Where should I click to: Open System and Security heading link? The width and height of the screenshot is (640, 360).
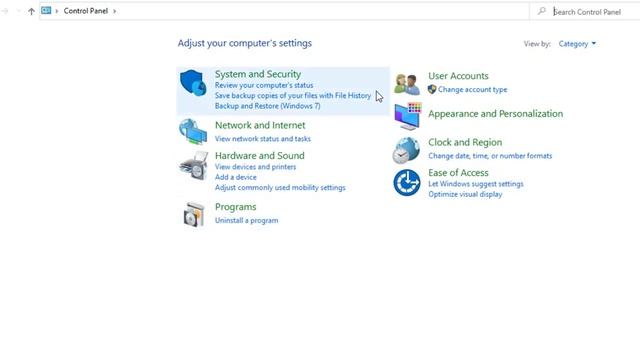tap(258, 74)
